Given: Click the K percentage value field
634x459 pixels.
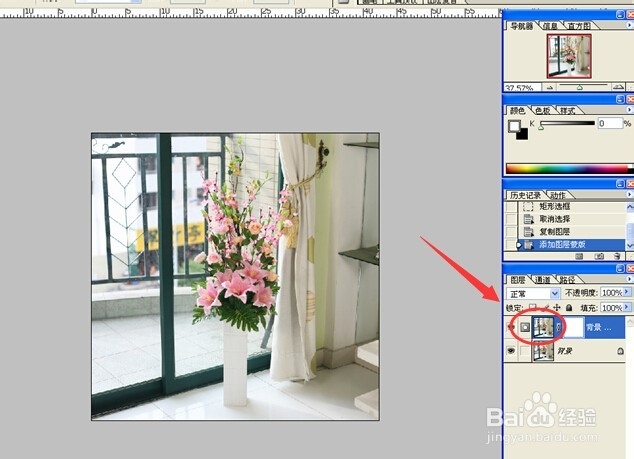Looking at the screenshot, I should (x=610, y=123).
